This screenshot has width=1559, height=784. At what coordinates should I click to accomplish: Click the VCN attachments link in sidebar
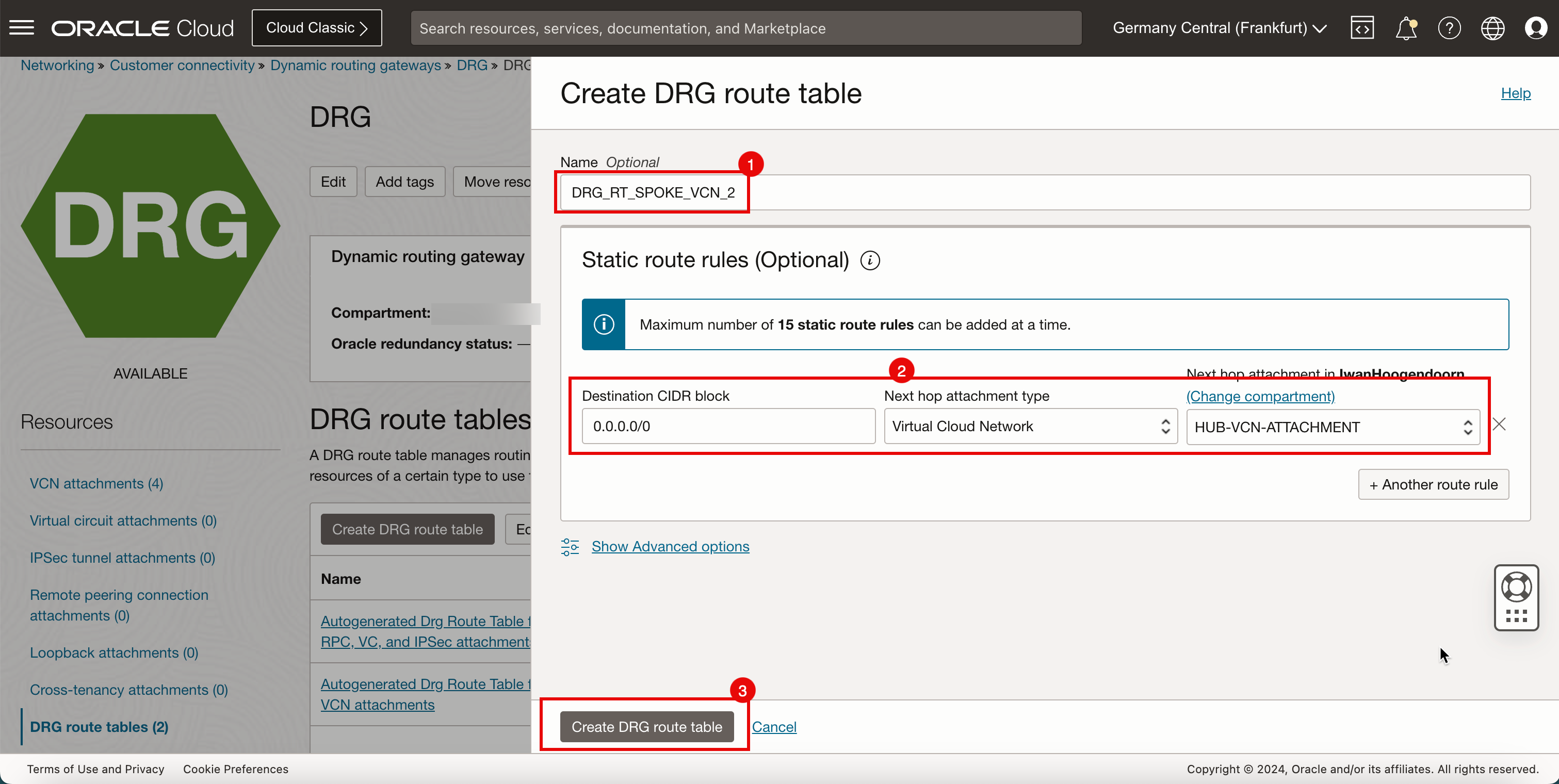pos(97,483)
